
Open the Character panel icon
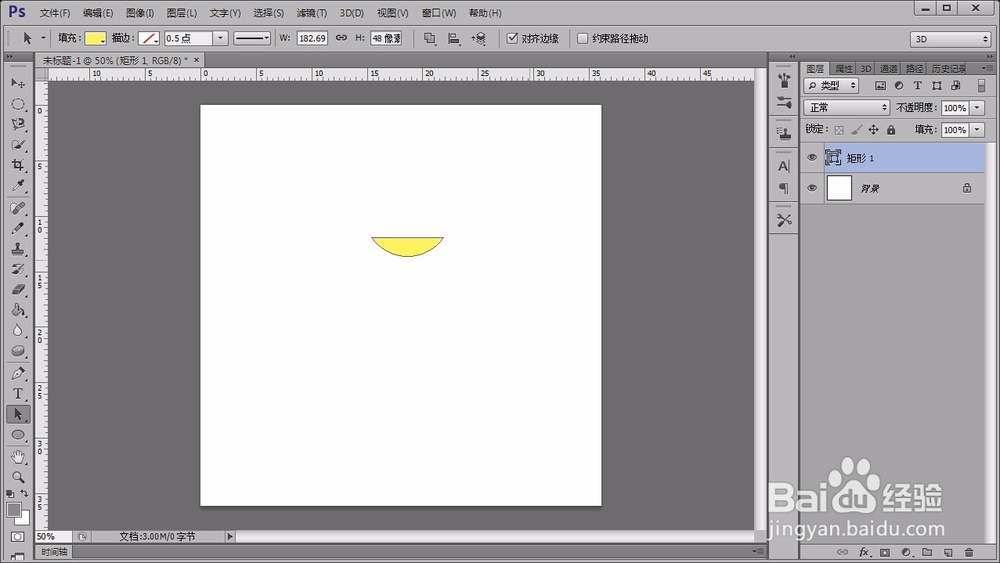(784, 166)
